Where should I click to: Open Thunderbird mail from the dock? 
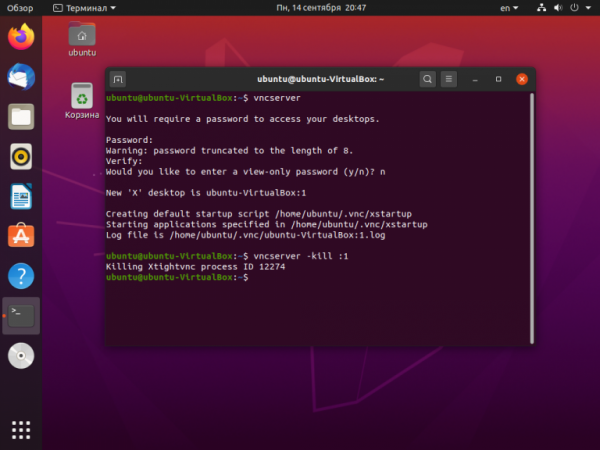[21, 77]
